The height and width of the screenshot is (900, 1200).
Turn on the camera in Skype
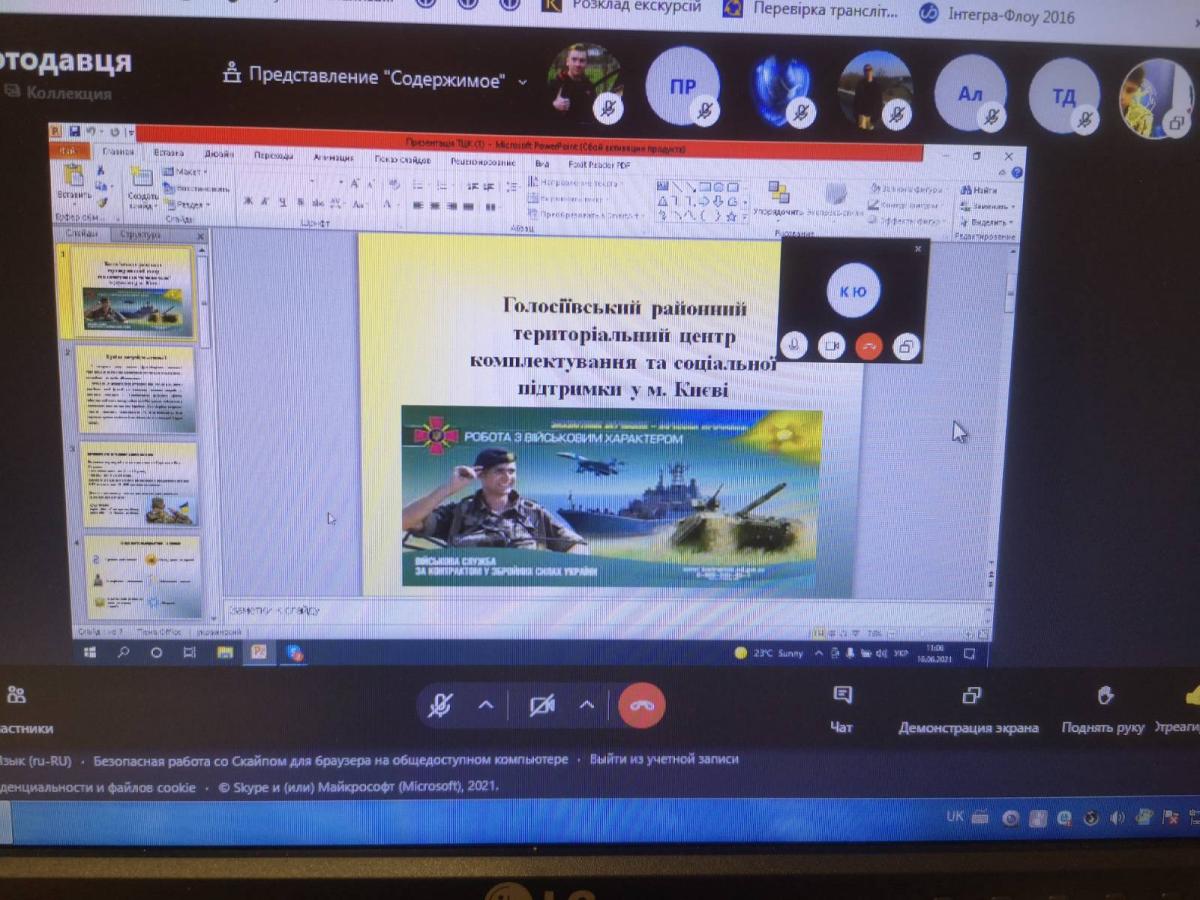[x=542, y=706]
